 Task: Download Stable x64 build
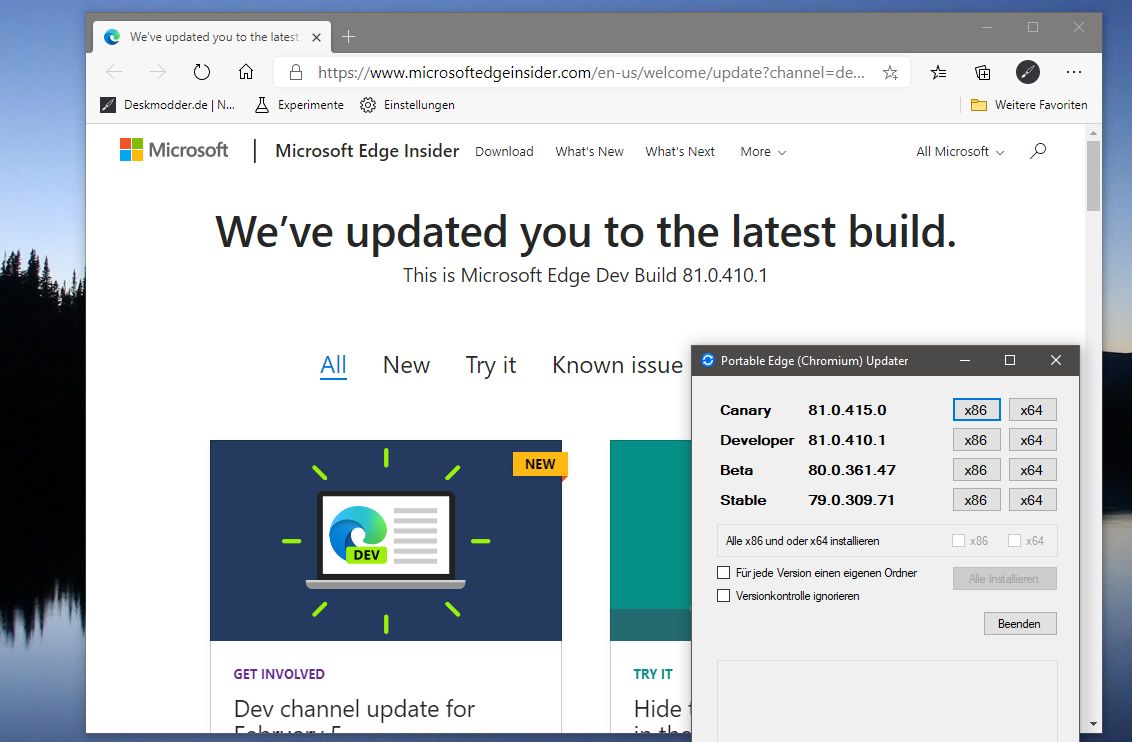[x=1032, y=500]
